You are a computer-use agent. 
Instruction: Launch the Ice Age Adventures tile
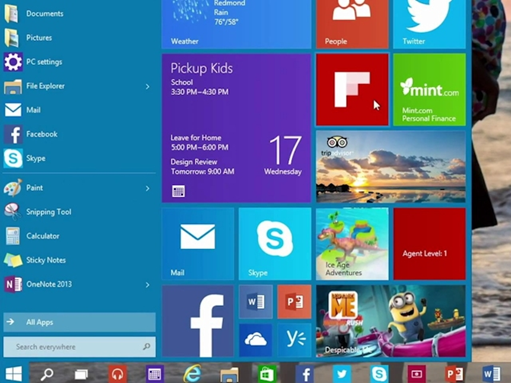coord(352,244)
